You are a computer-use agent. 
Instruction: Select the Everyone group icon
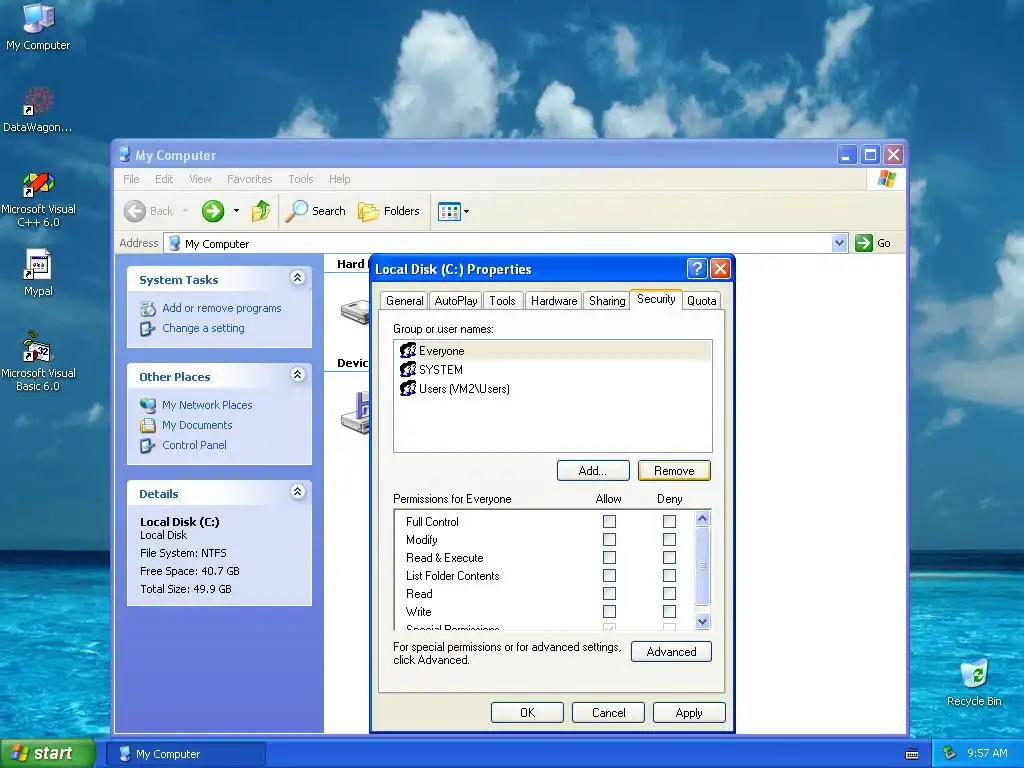click(x=408, y=350)
